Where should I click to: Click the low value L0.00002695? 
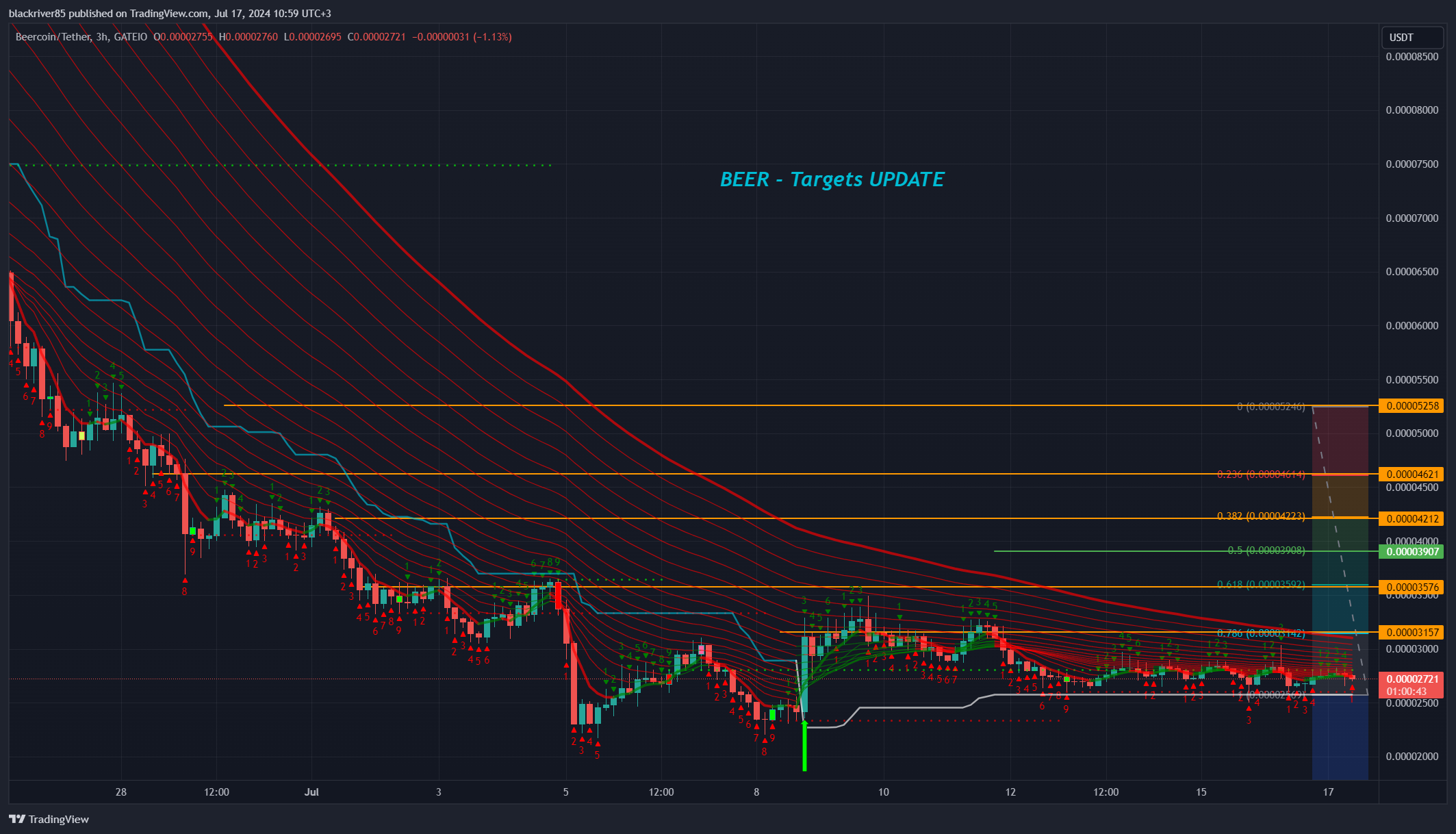312,37
